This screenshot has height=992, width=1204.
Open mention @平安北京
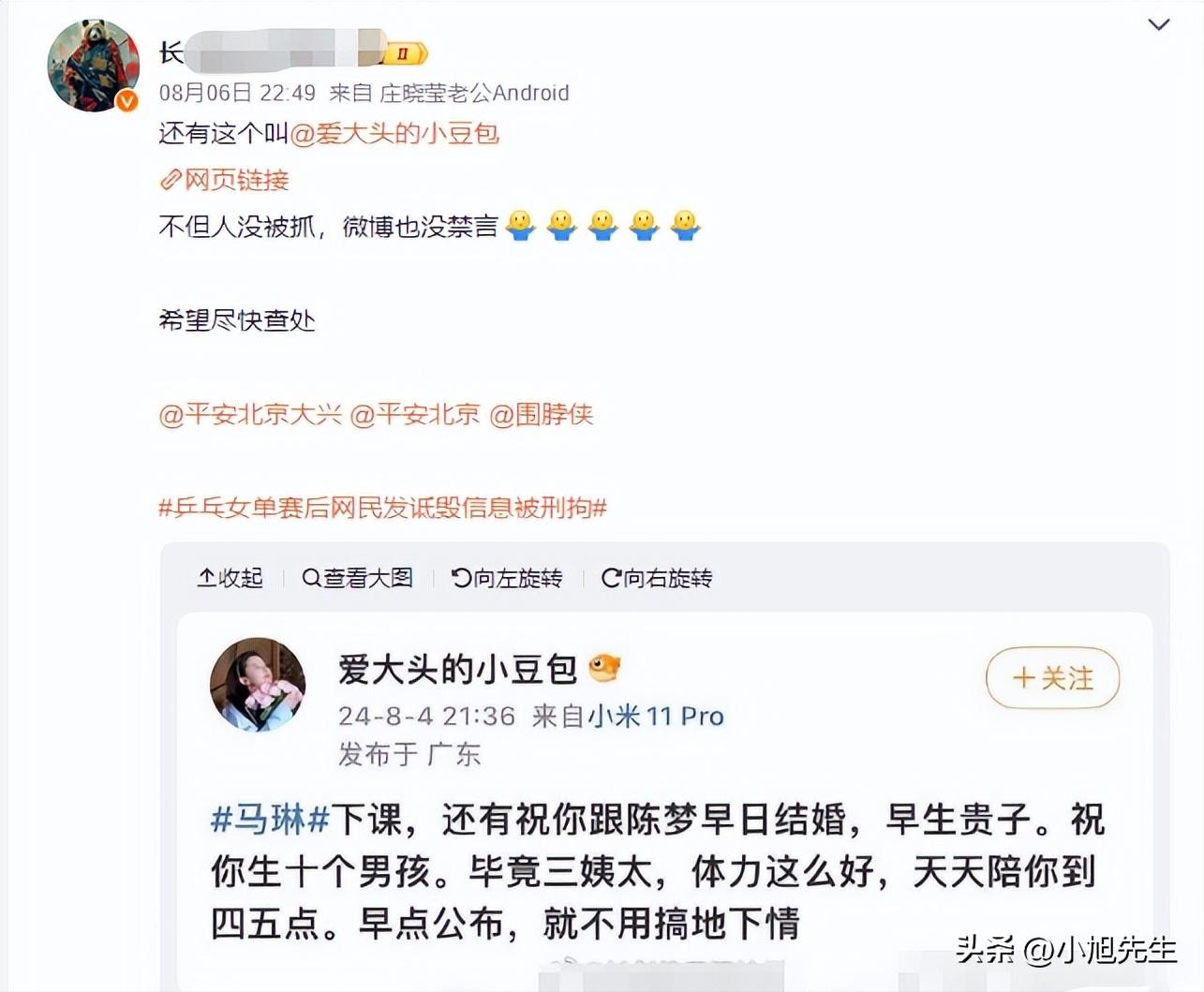415,414
